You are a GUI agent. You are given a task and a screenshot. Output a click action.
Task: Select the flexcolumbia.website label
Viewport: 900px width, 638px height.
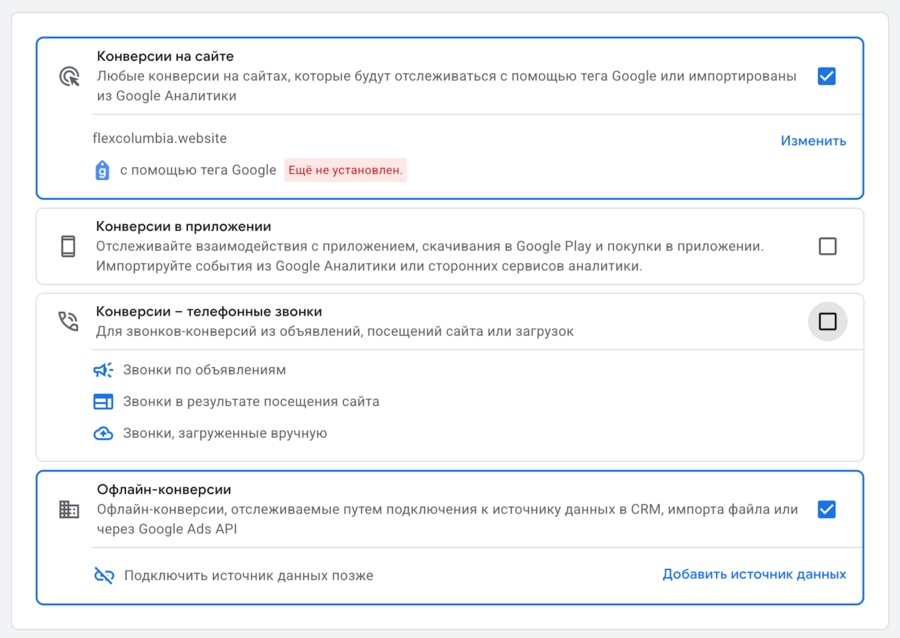click(x=150, y=139)
